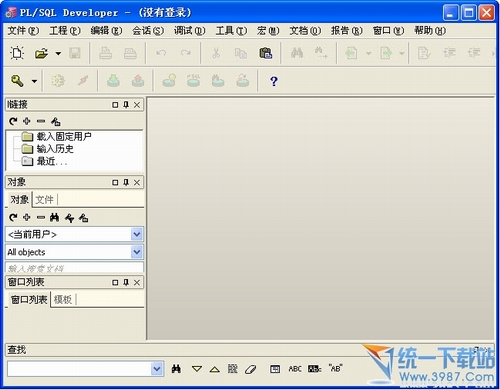This screenshot has width=500, height=390.
Task: Click the key Log on icon
Action: point(17,81)
